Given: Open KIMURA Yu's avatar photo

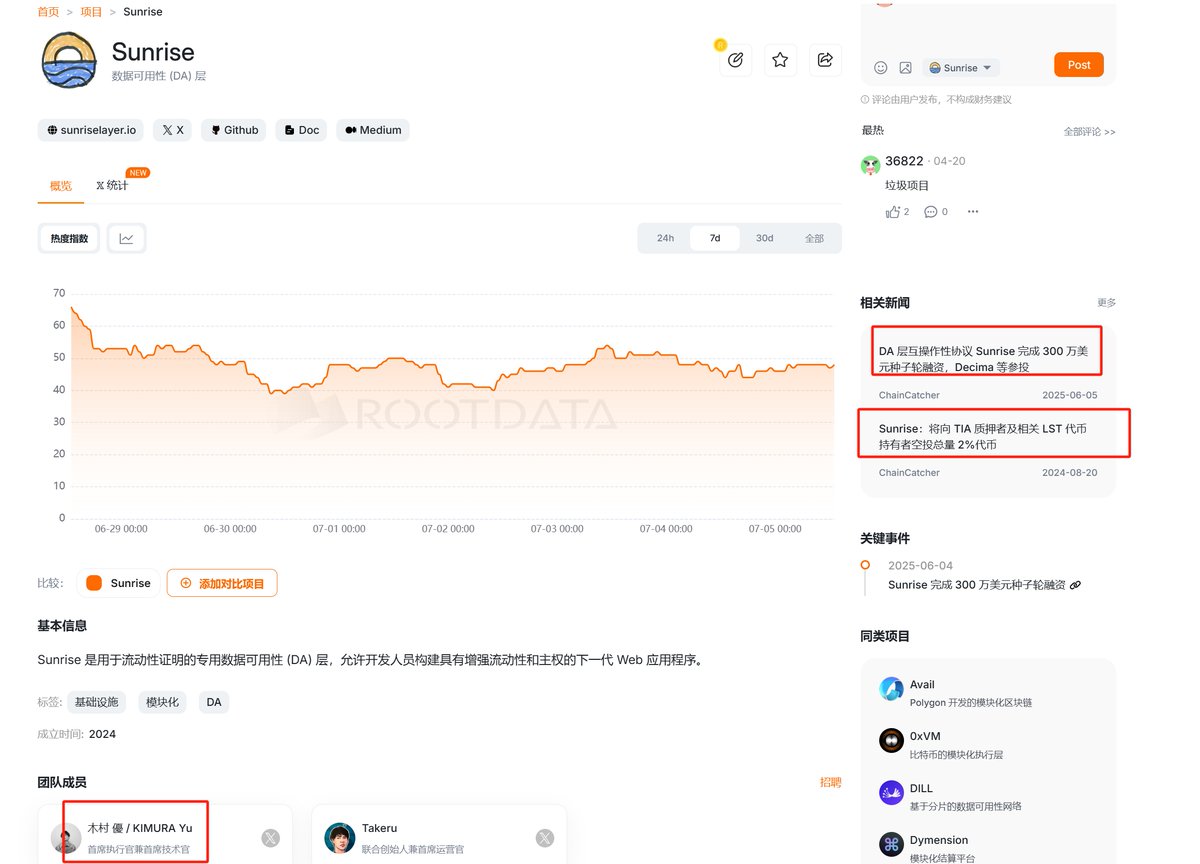Looking at the screenshot, I should click(x=66, y=838).
